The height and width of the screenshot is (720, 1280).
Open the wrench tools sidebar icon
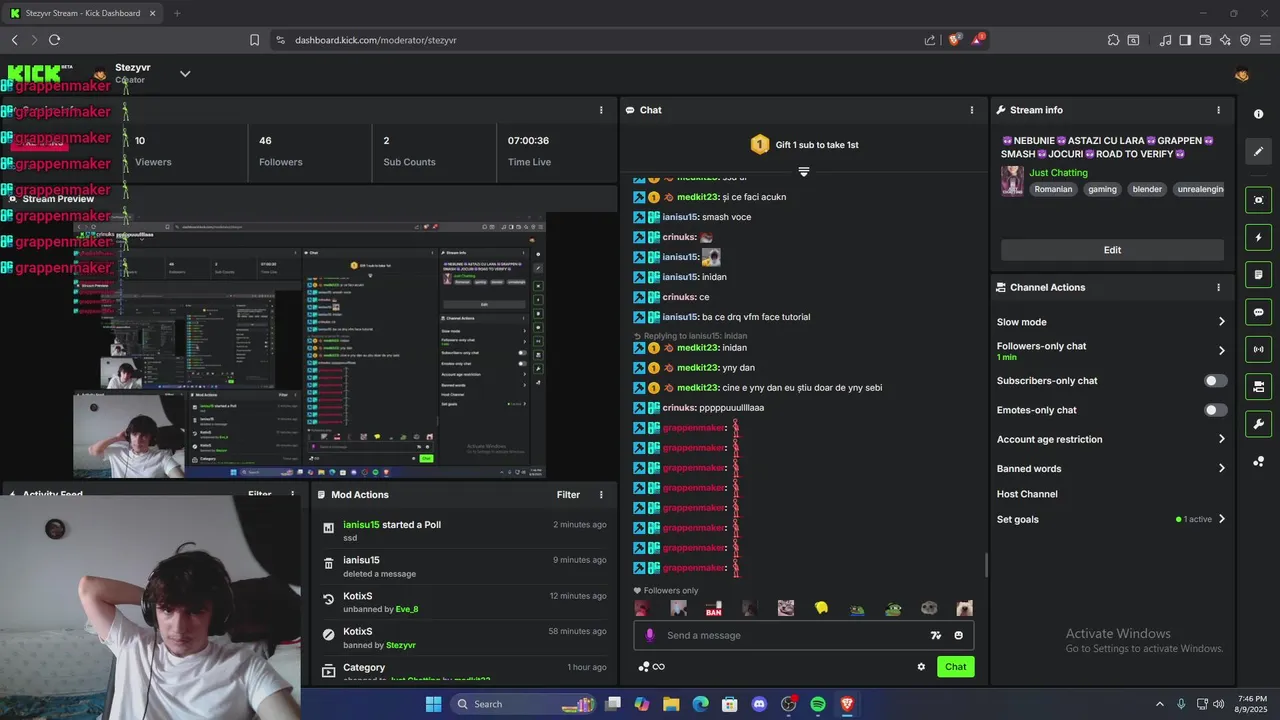coord(1258,424)
